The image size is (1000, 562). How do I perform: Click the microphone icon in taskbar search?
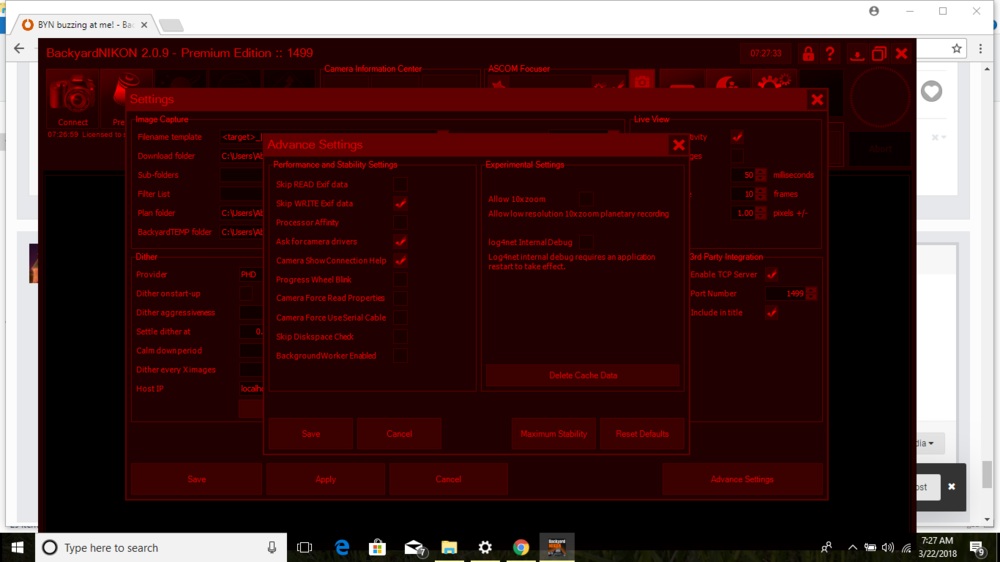pos(272,547)
